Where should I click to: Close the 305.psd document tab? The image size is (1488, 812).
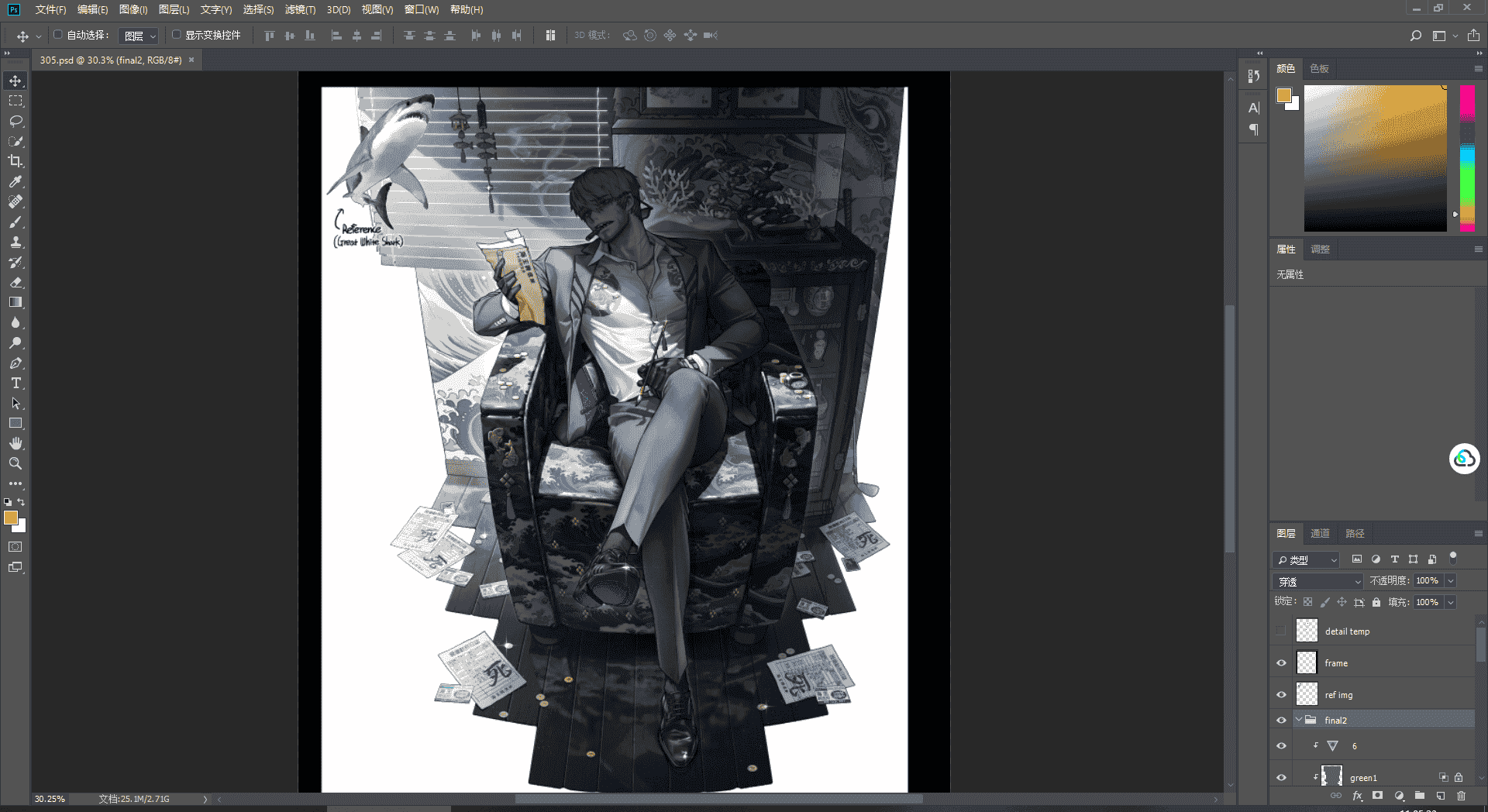pyautogui.click(x=191, y=60)
